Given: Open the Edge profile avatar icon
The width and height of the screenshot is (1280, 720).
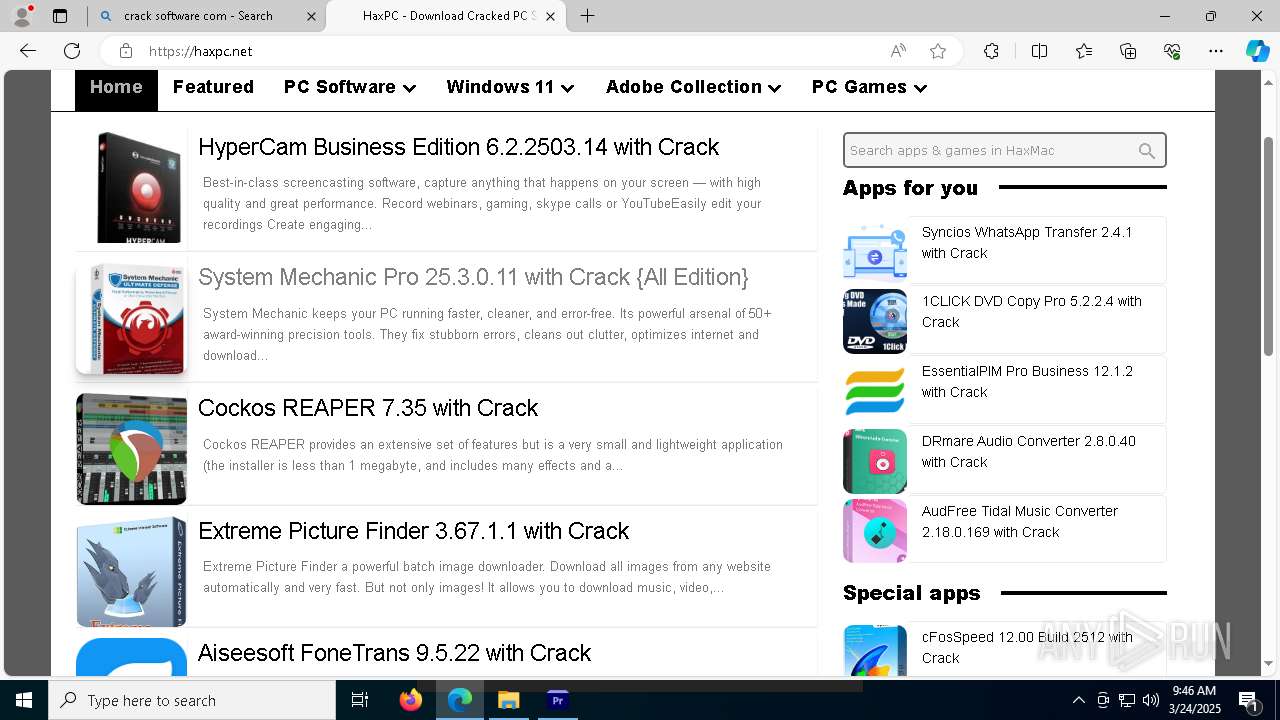Looking at the screenshot, I should pyautogui.click(x=22, y=15).
